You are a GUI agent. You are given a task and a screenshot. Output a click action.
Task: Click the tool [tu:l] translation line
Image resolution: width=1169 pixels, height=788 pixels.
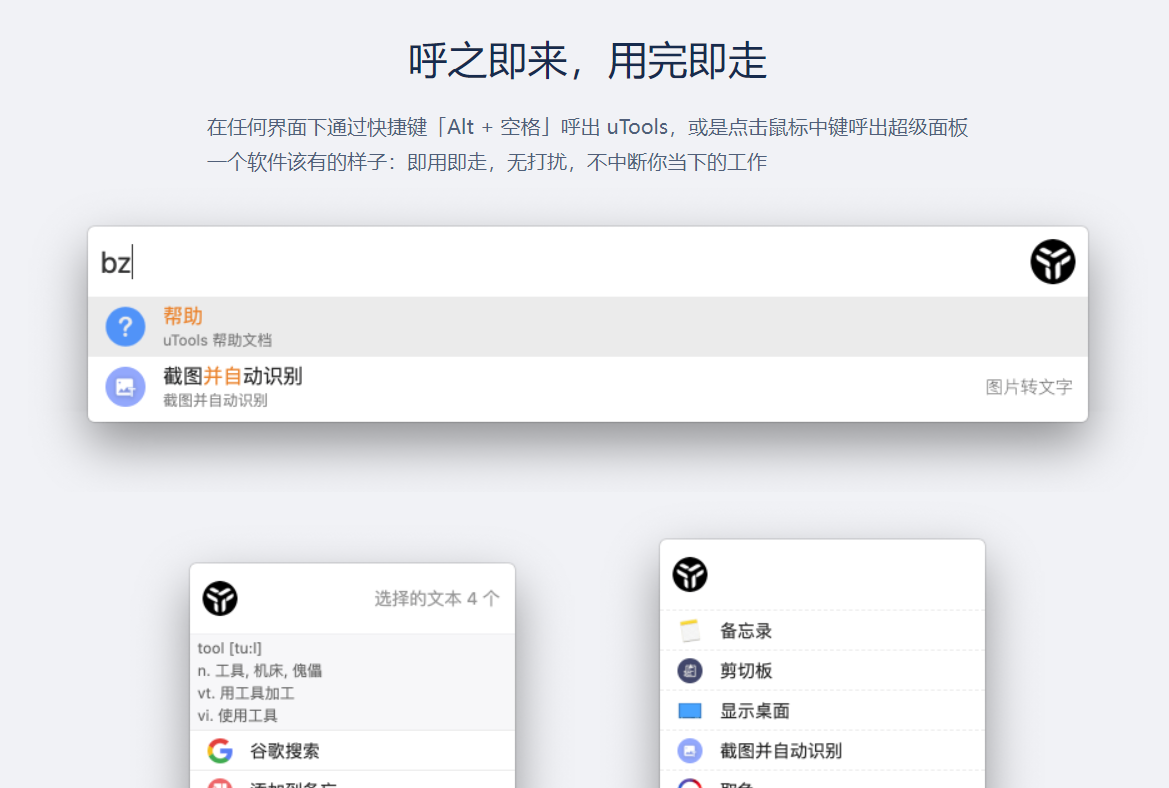[x=230, y=648]
